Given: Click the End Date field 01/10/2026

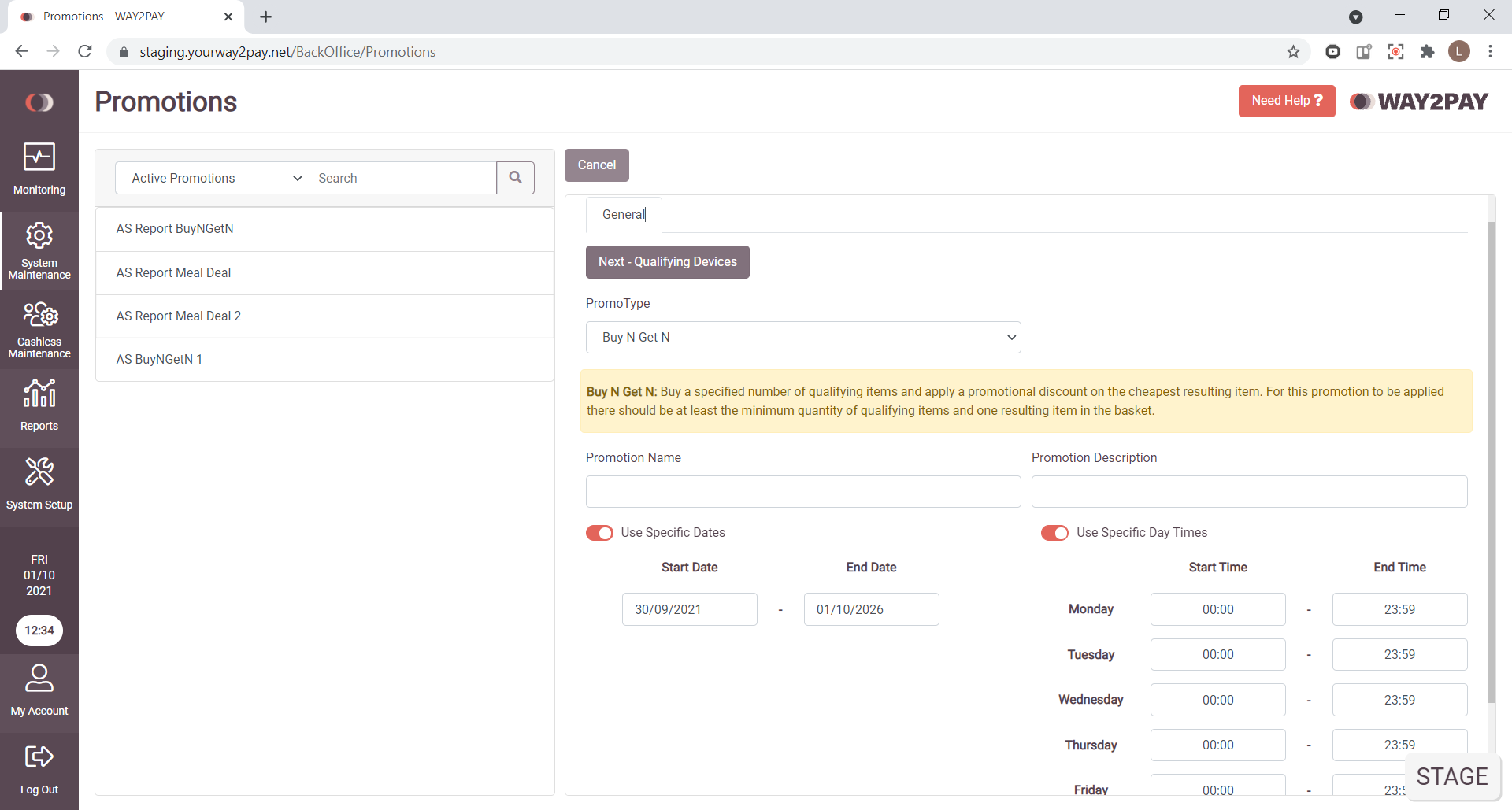Looking at the screenshot, I should pyautogui.click(x=872, y=609).
